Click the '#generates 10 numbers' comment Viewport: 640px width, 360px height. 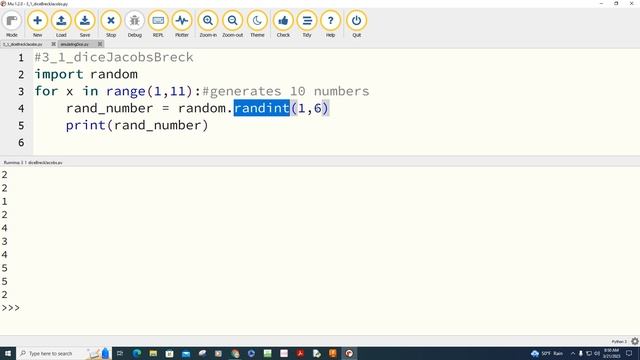coord(286,91)
